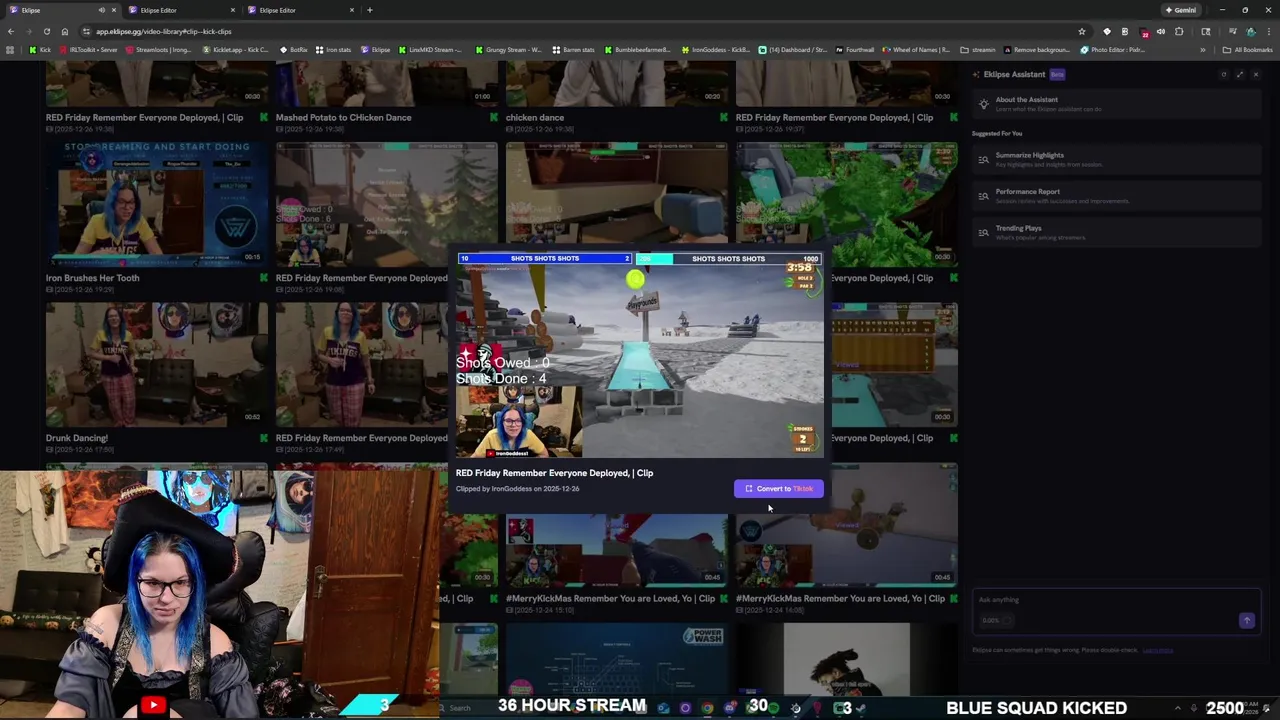Open the Streamloots bookmark
The image size is (1280, 720).
159,50
